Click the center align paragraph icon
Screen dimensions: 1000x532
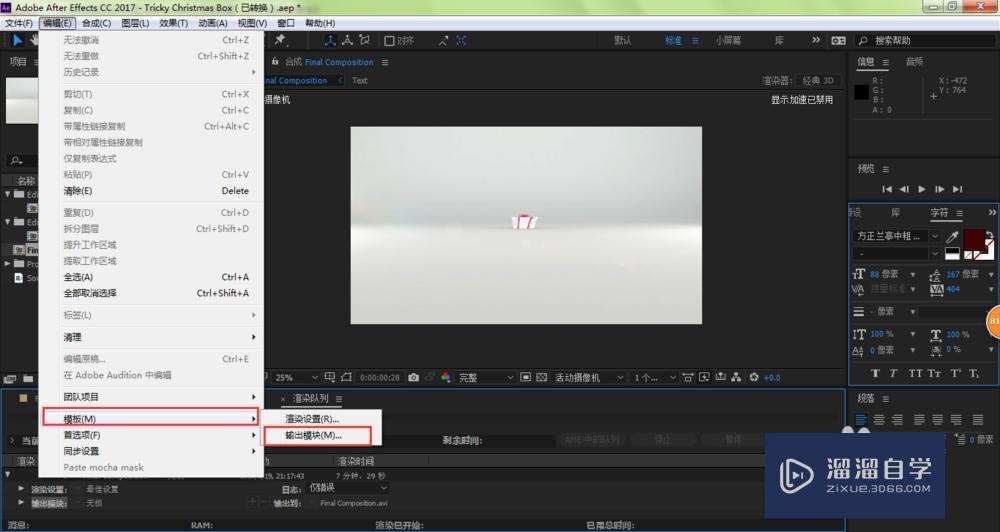pyautogui.click(x=879, y=420)
